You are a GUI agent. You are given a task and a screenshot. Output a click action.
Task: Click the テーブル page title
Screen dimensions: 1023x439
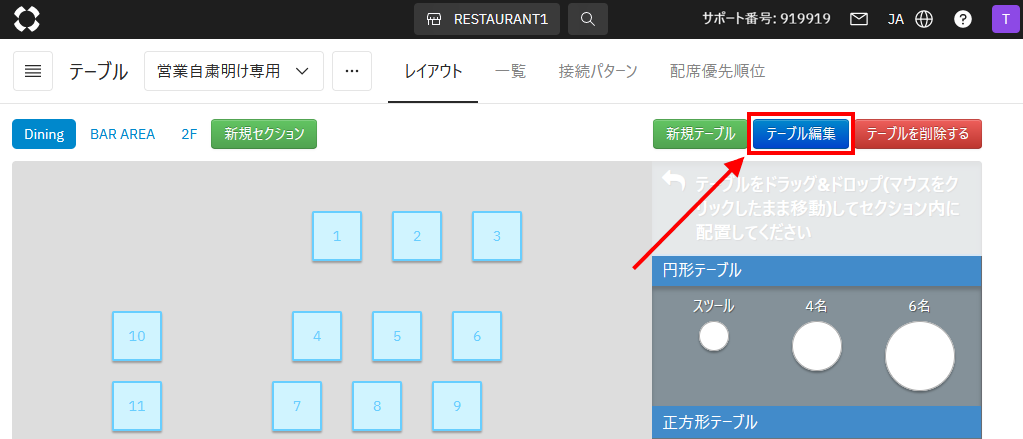click(x=99, y=72)
